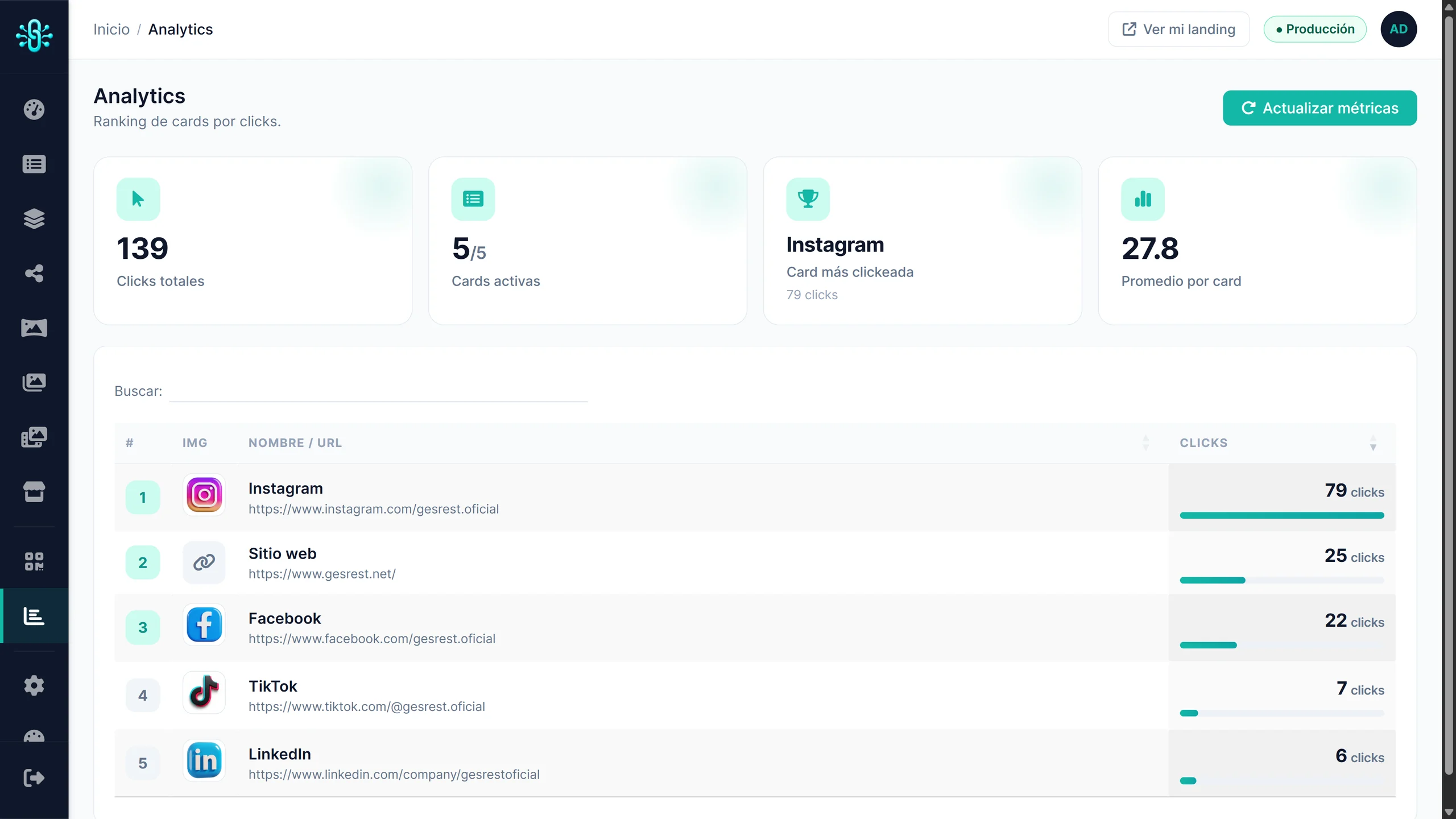Click the Facebook logo thumbnail

click(204, 624)
